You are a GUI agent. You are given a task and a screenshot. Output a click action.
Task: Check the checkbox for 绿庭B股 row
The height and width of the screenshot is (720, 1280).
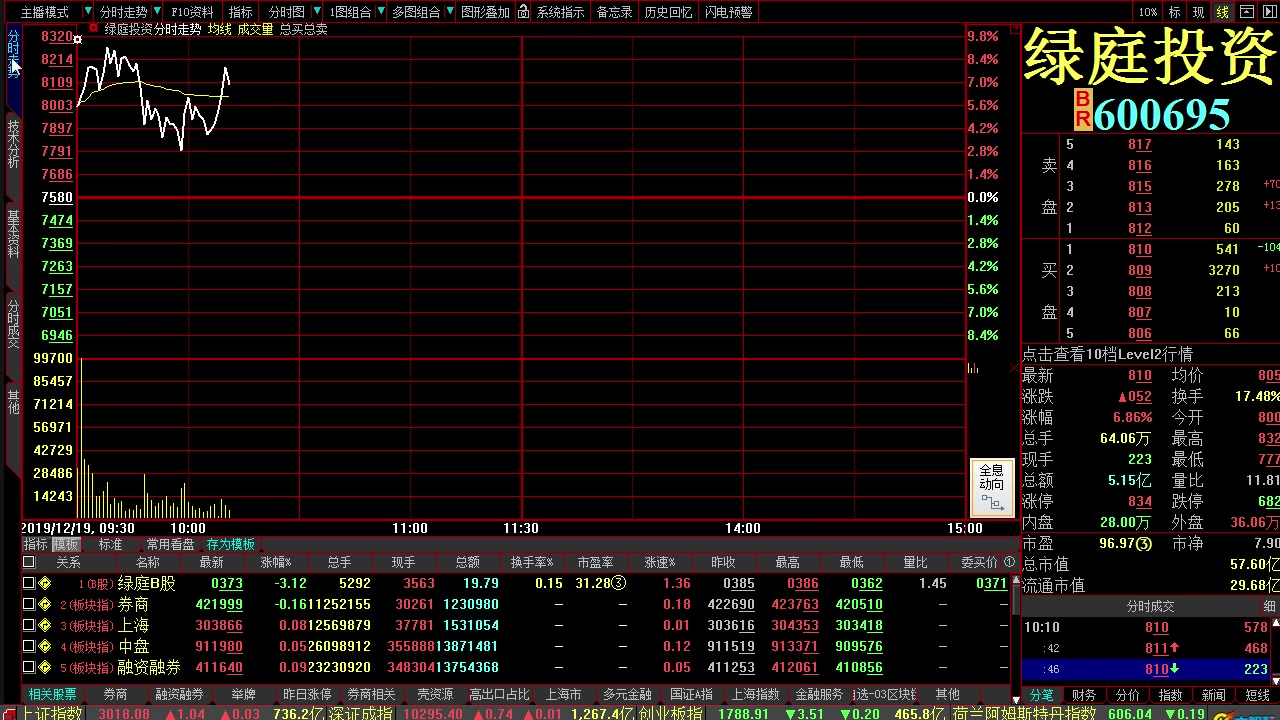coord(28,583)
